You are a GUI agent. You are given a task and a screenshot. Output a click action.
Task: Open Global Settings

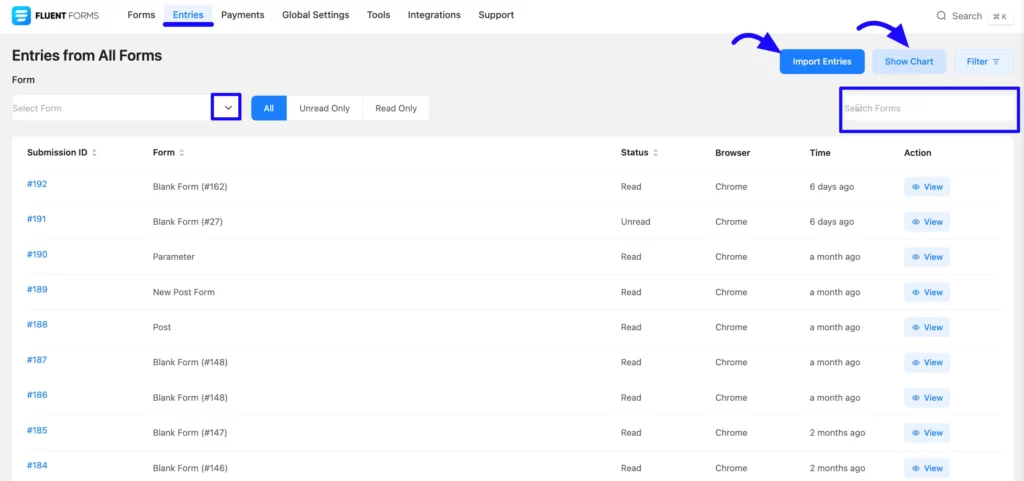315,15
